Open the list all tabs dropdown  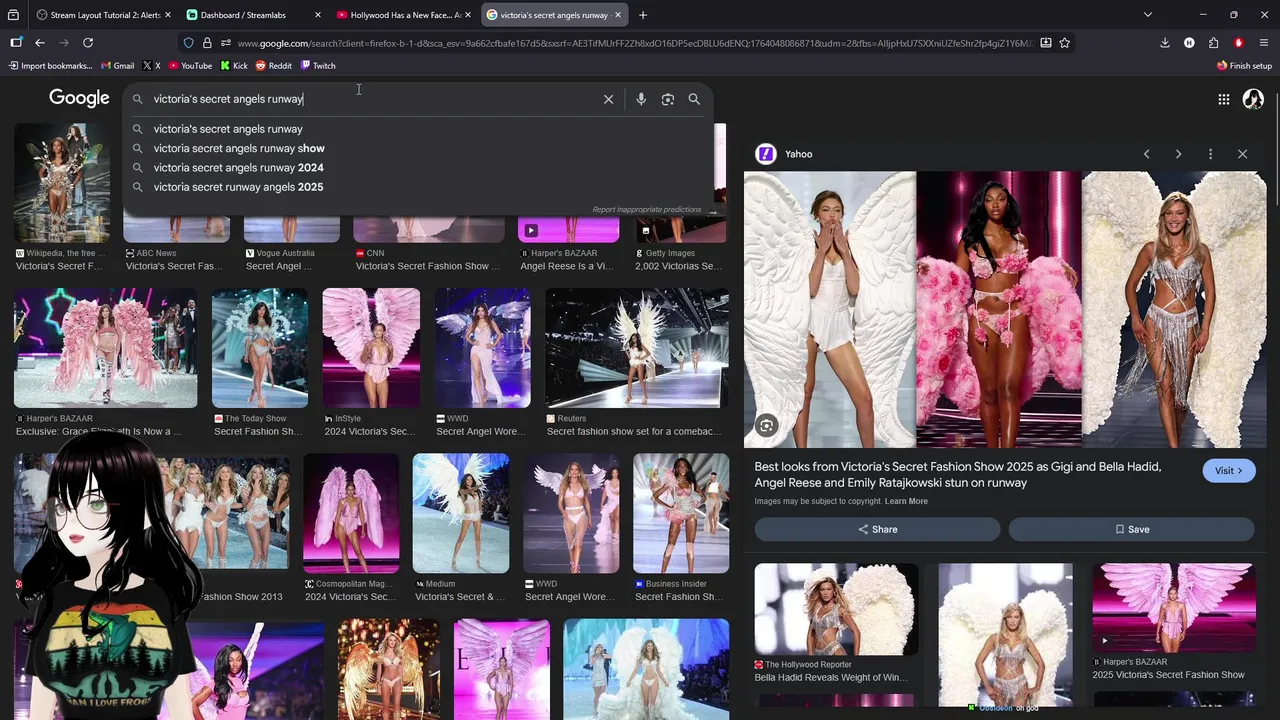[1147, 15]
